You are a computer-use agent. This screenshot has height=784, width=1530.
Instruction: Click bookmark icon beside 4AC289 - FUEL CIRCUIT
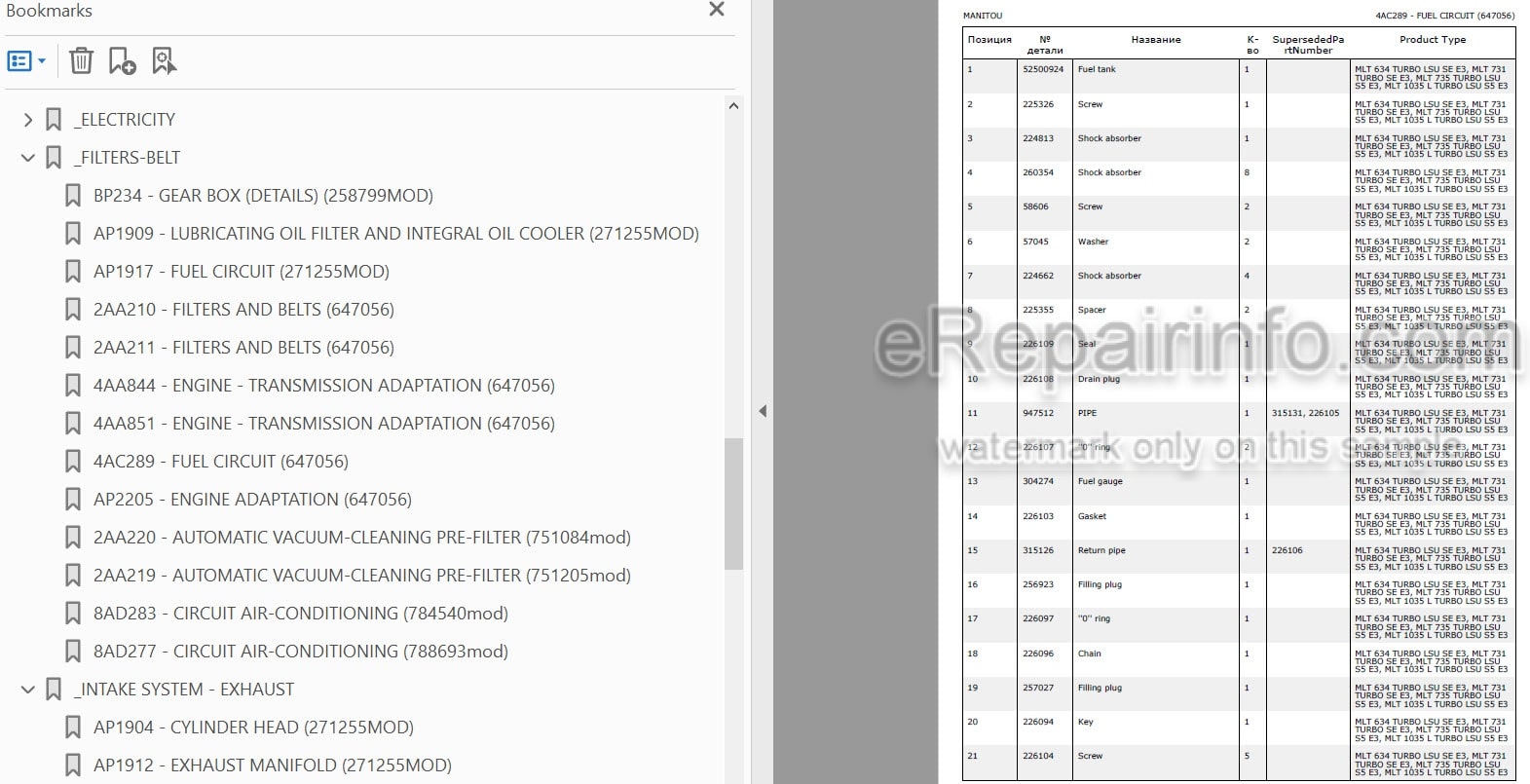click(x=73, y=462)
